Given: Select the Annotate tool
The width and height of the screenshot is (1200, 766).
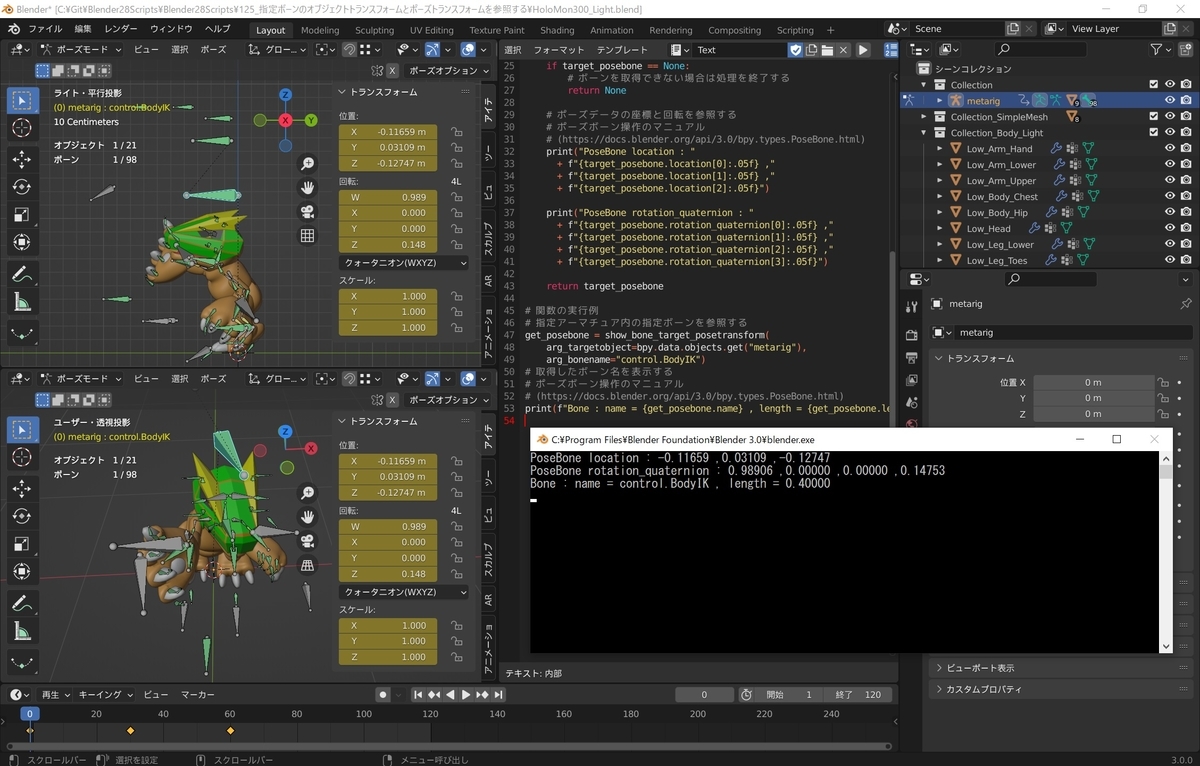Looking at the screenshot, I should coord(22,268).
